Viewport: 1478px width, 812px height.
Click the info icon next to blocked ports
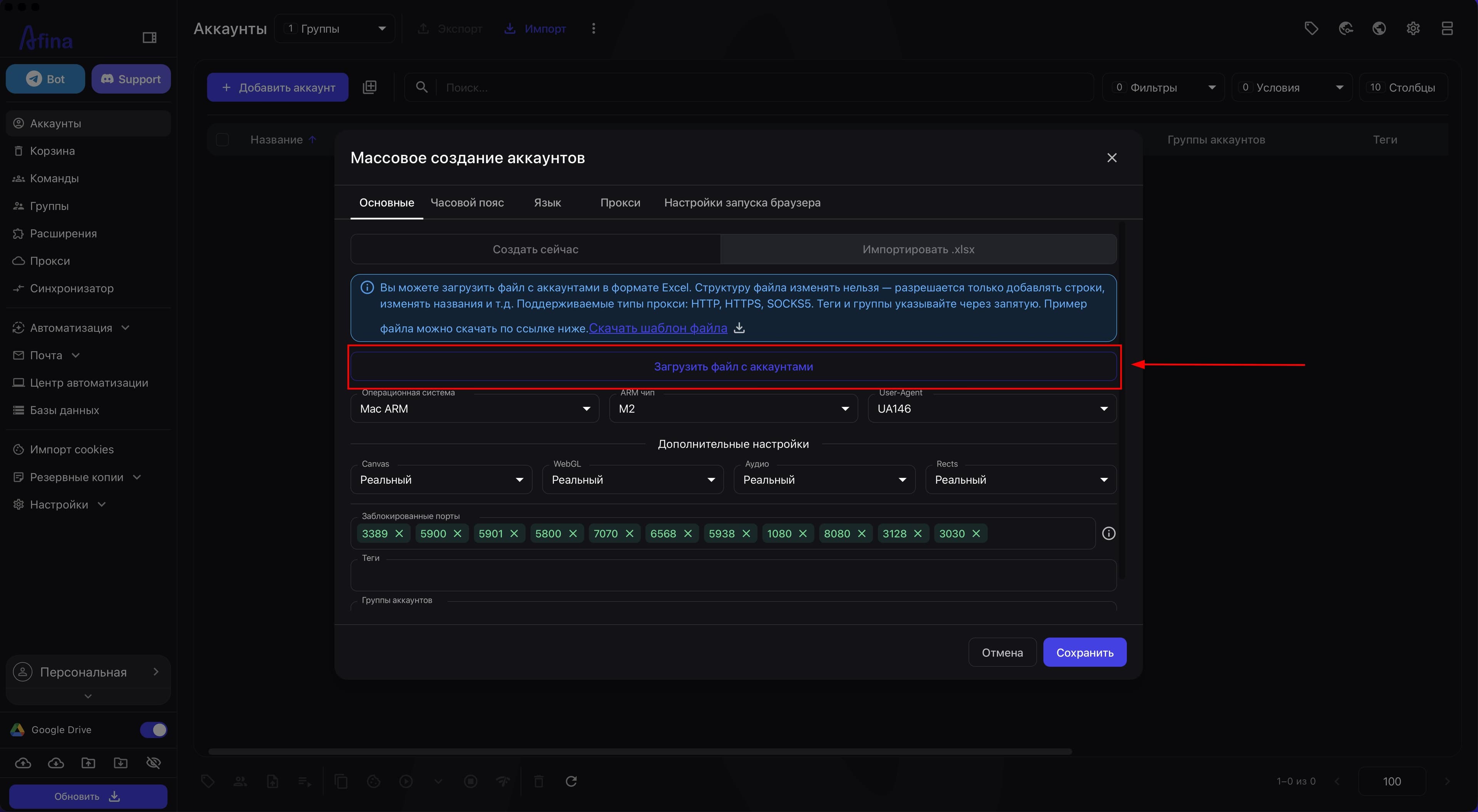(x=1108, y=533)
